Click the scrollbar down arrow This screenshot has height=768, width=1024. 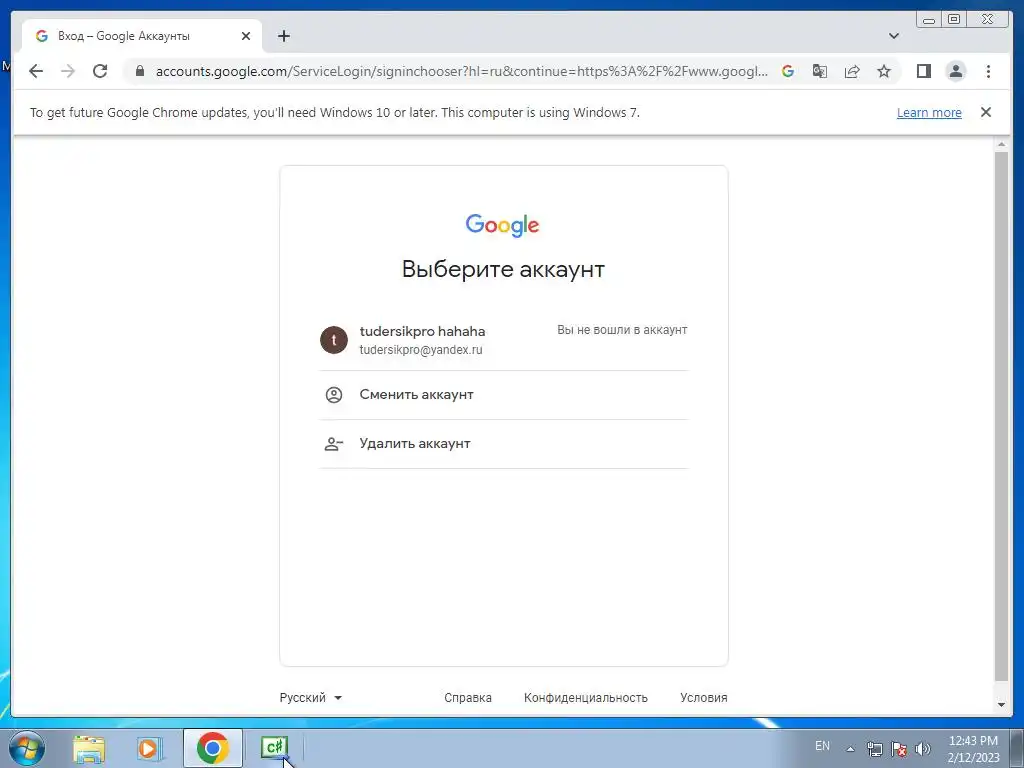1001,705
